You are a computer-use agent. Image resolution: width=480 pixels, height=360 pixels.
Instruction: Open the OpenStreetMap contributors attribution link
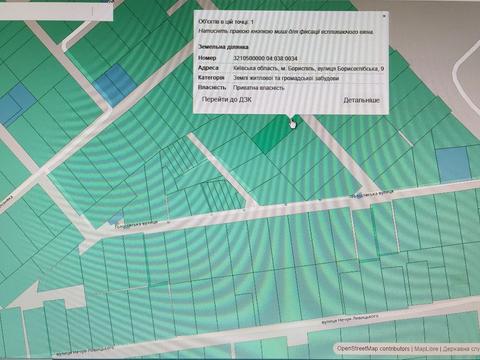click(373, 349)
